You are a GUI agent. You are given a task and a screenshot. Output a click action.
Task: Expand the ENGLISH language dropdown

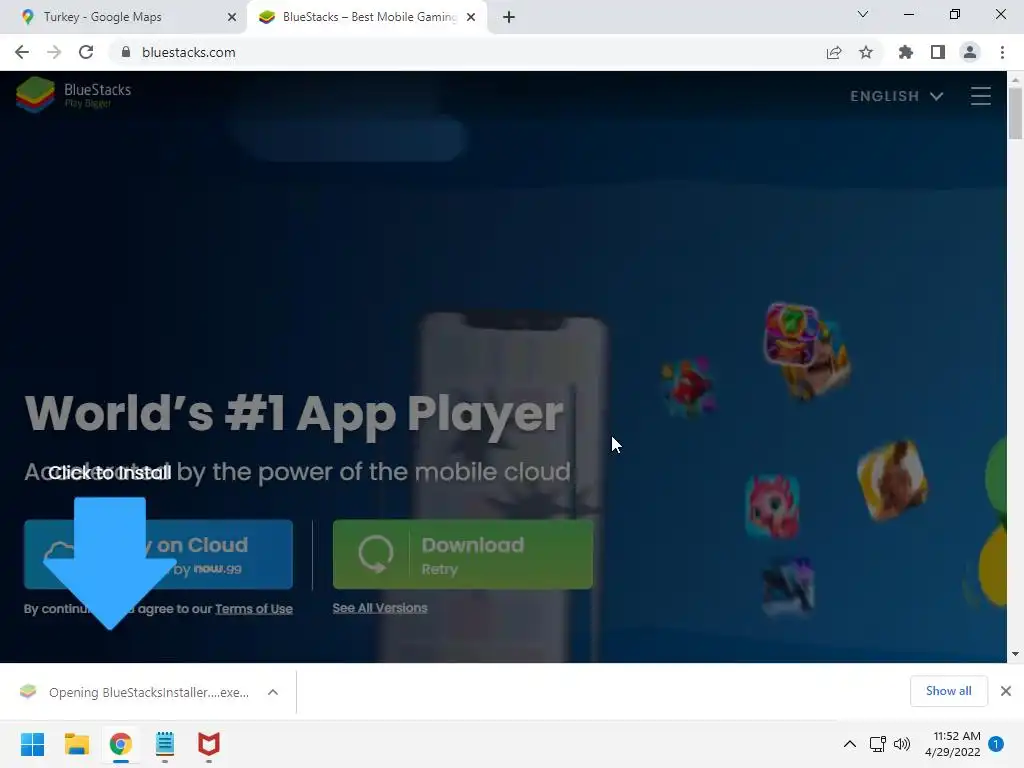[x=897, y=96]
